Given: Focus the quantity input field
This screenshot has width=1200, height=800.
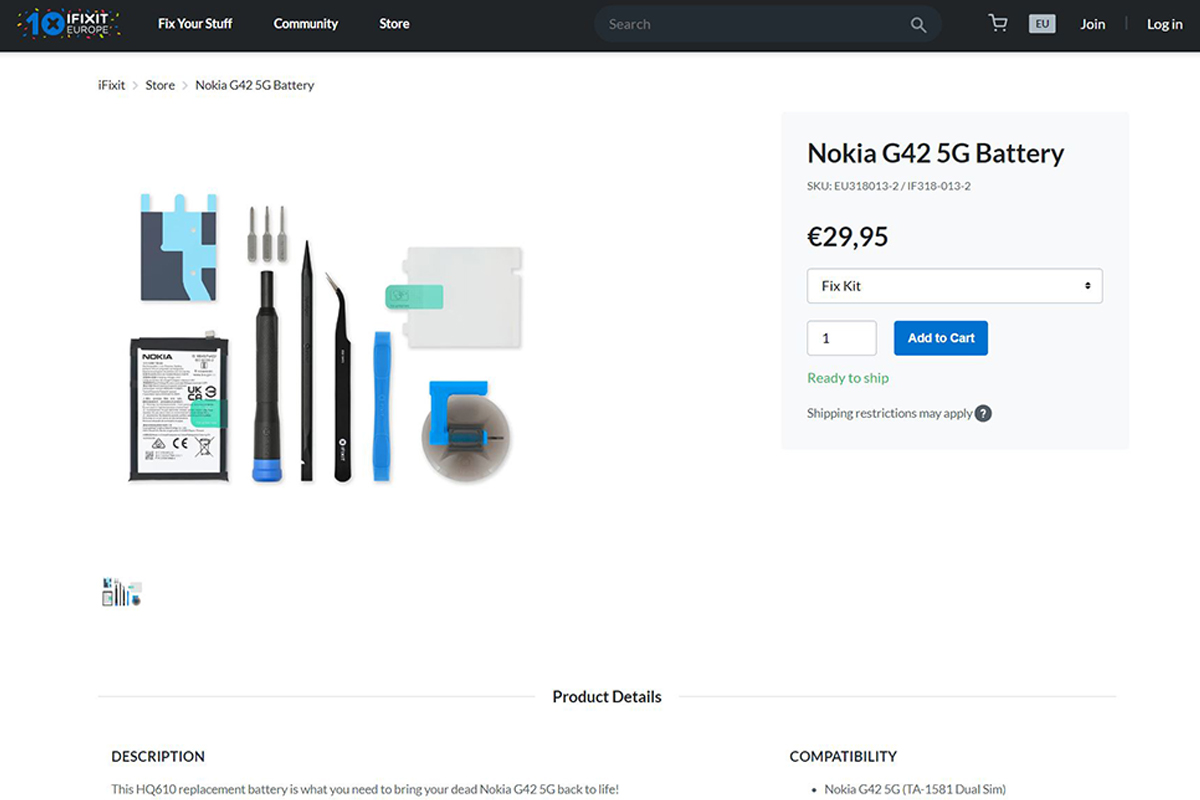Looking at the screenshot, I should pyautogui.click(x=842, y=338).
